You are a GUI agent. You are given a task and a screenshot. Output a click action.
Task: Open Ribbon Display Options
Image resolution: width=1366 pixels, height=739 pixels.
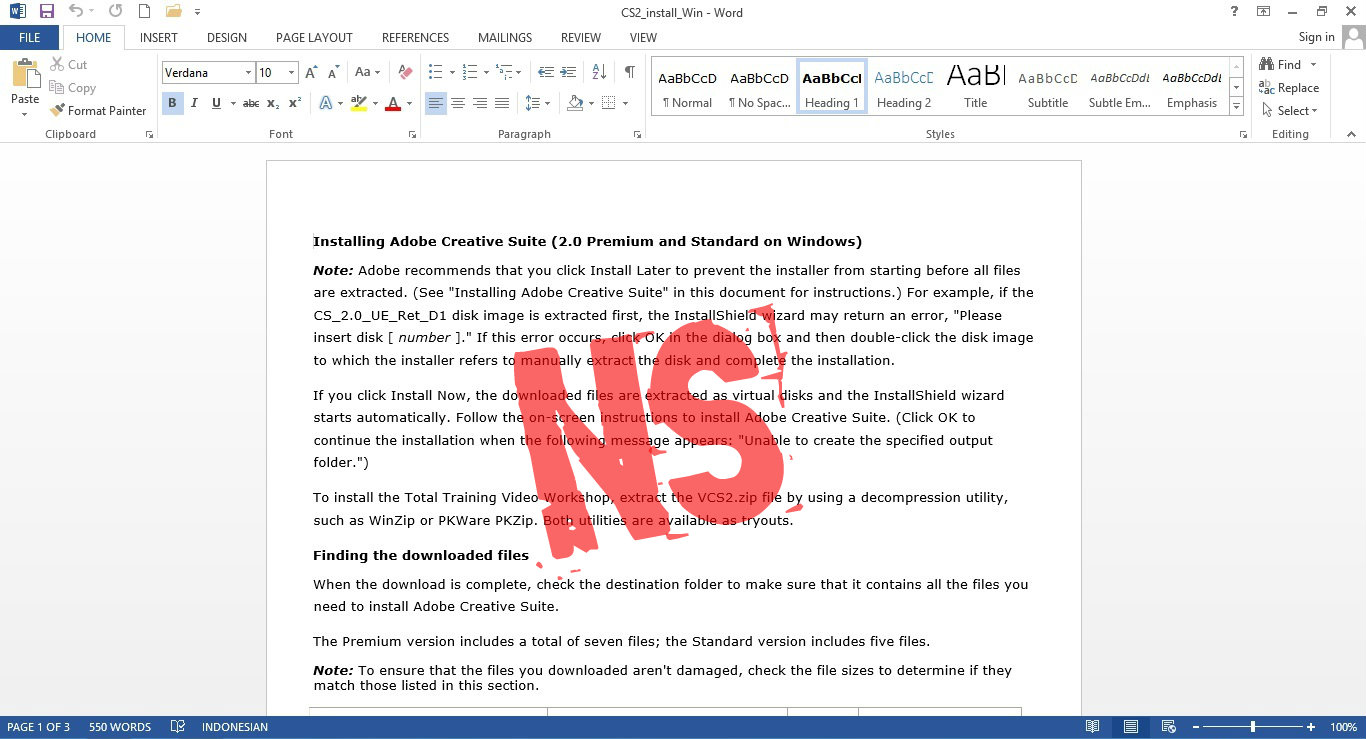point(1264,11)
